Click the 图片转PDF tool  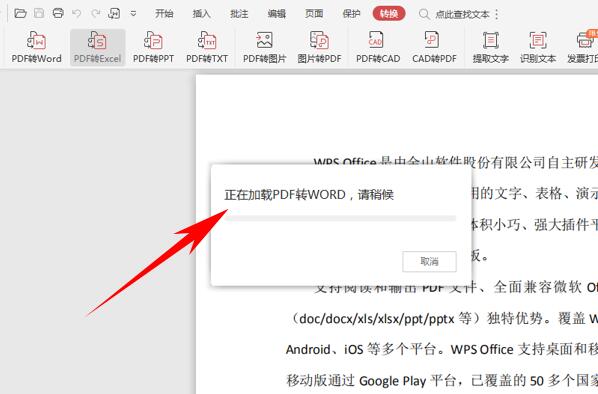320,47
